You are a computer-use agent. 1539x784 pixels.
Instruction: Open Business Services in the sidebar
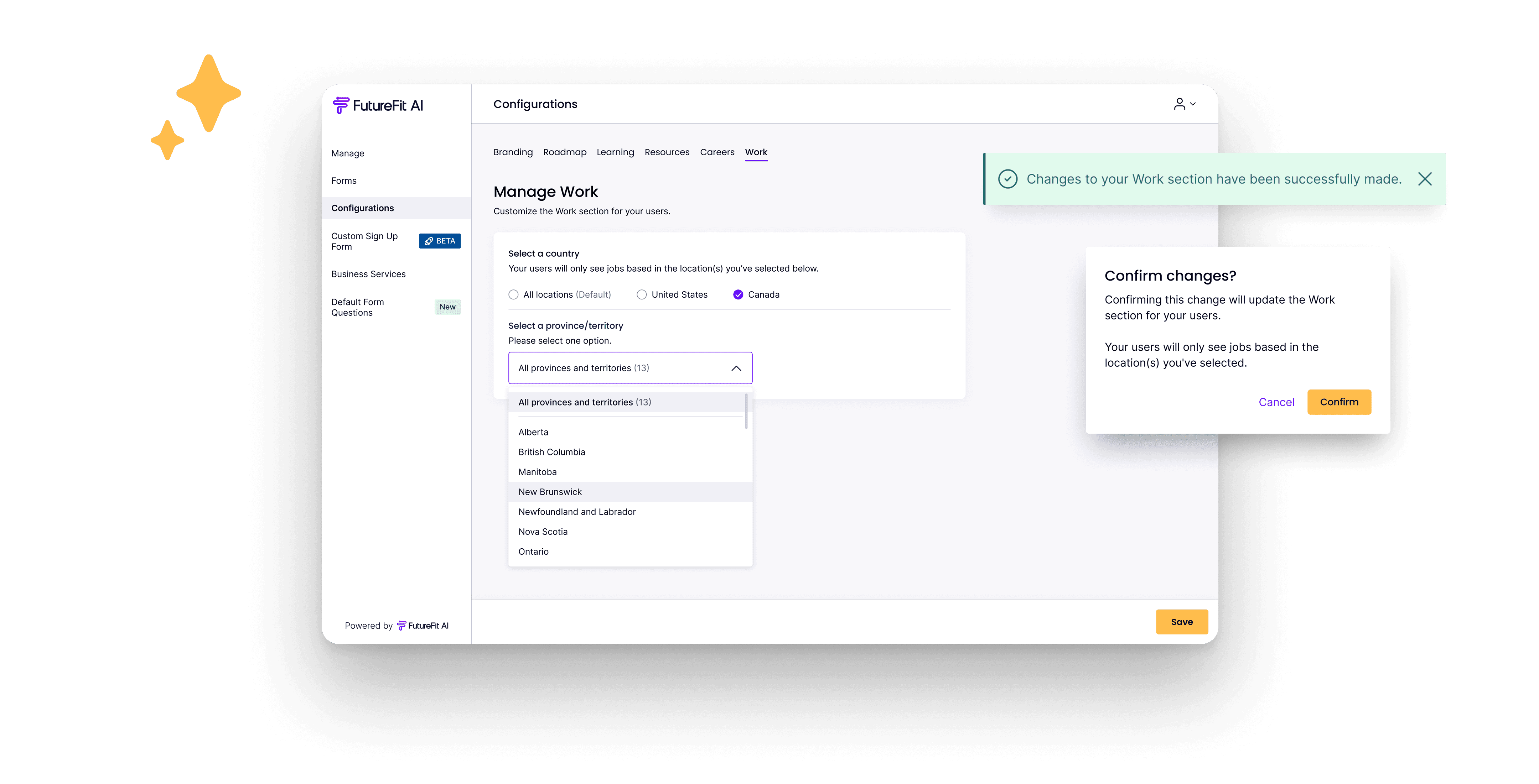click(368, 274)
